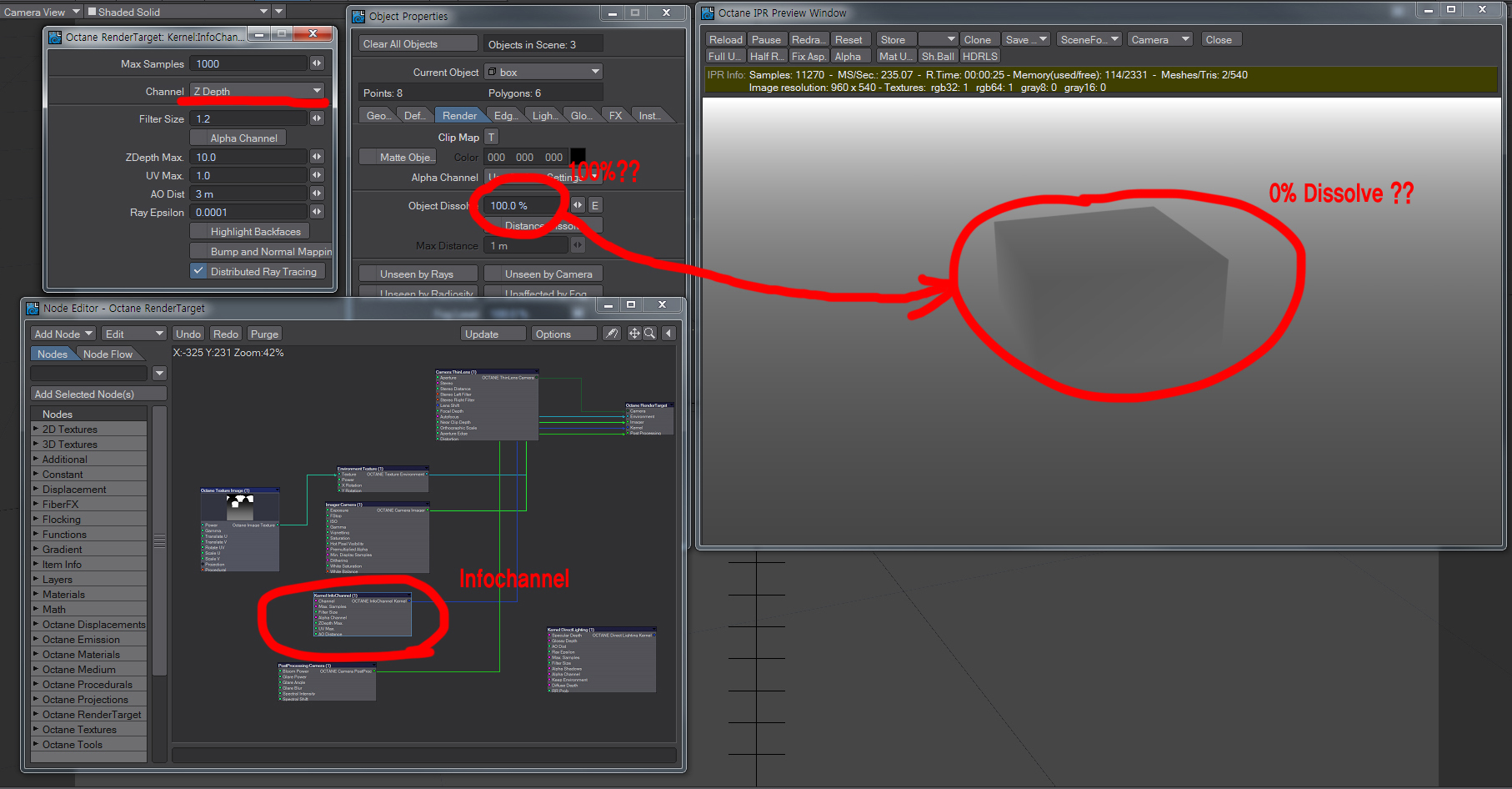Open the Camera View viewport dropdown
Image resolution: width=1512 pixels, height=789 pixels.
[41, 12]
